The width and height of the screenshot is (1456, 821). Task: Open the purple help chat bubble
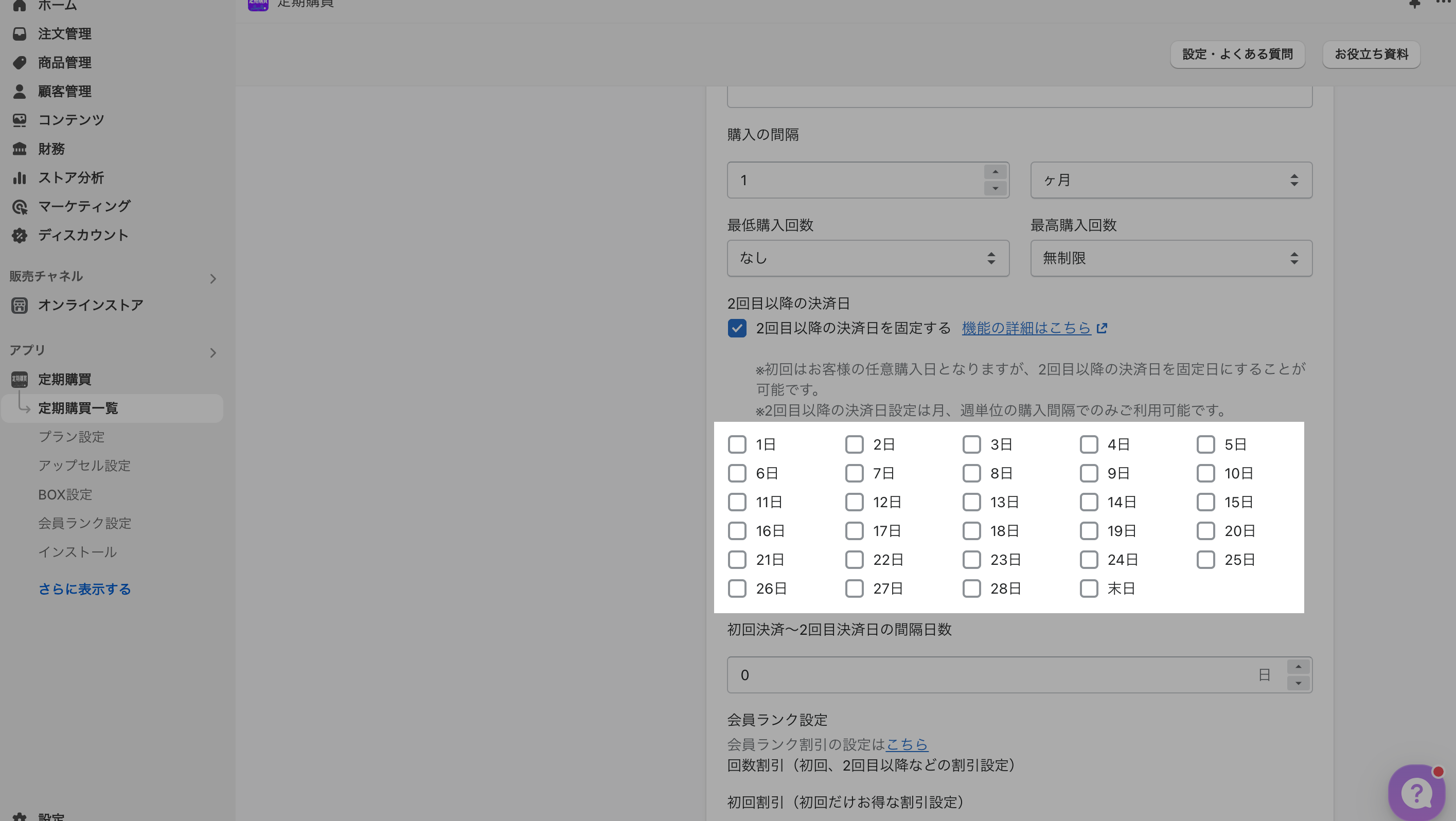pos(1416,793)
